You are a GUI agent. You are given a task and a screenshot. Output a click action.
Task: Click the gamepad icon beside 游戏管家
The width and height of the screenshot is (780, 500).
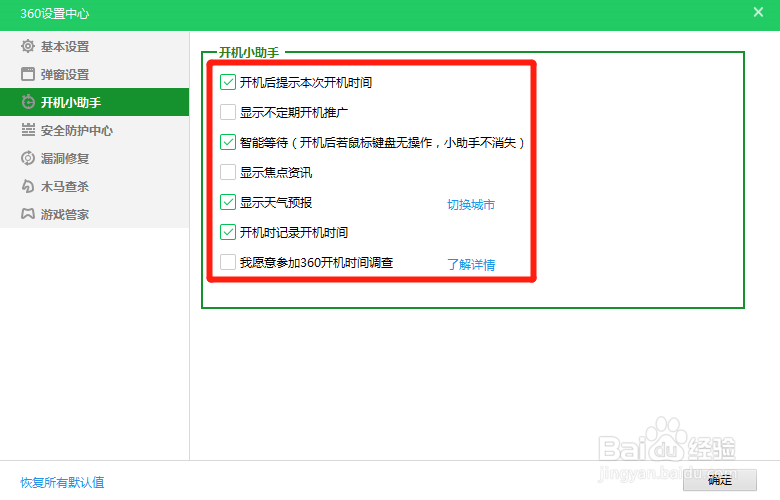[28, 214]
